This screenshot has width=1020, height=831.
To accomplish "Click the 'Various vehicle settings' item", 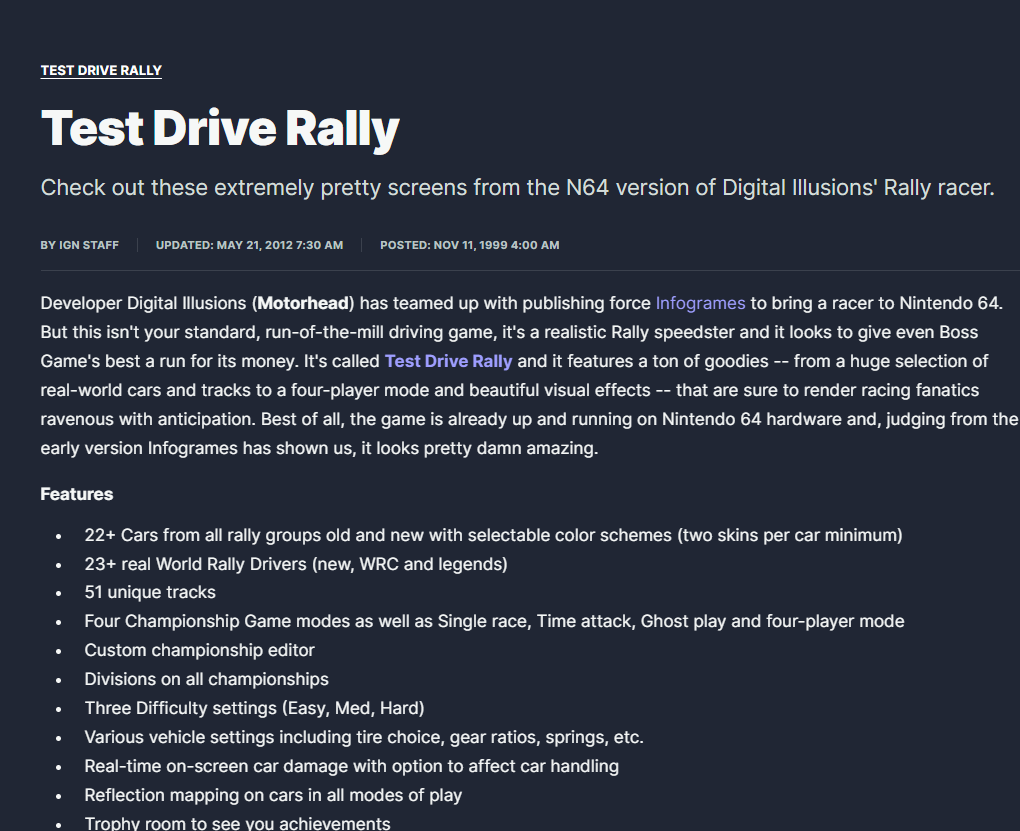I will pyautogui.click(x=364, y=737).
